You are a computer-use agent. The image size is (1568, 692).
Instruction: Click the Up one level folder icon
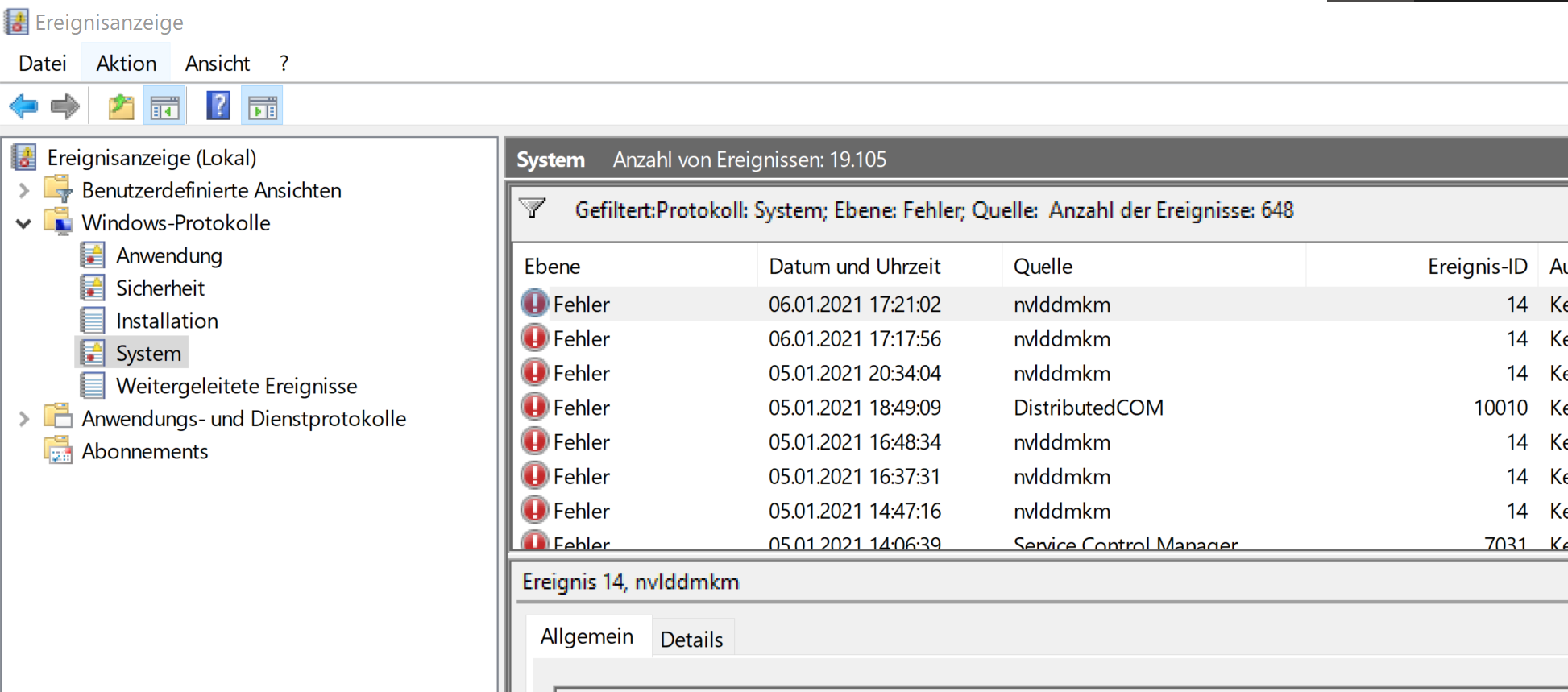point(122,106)
